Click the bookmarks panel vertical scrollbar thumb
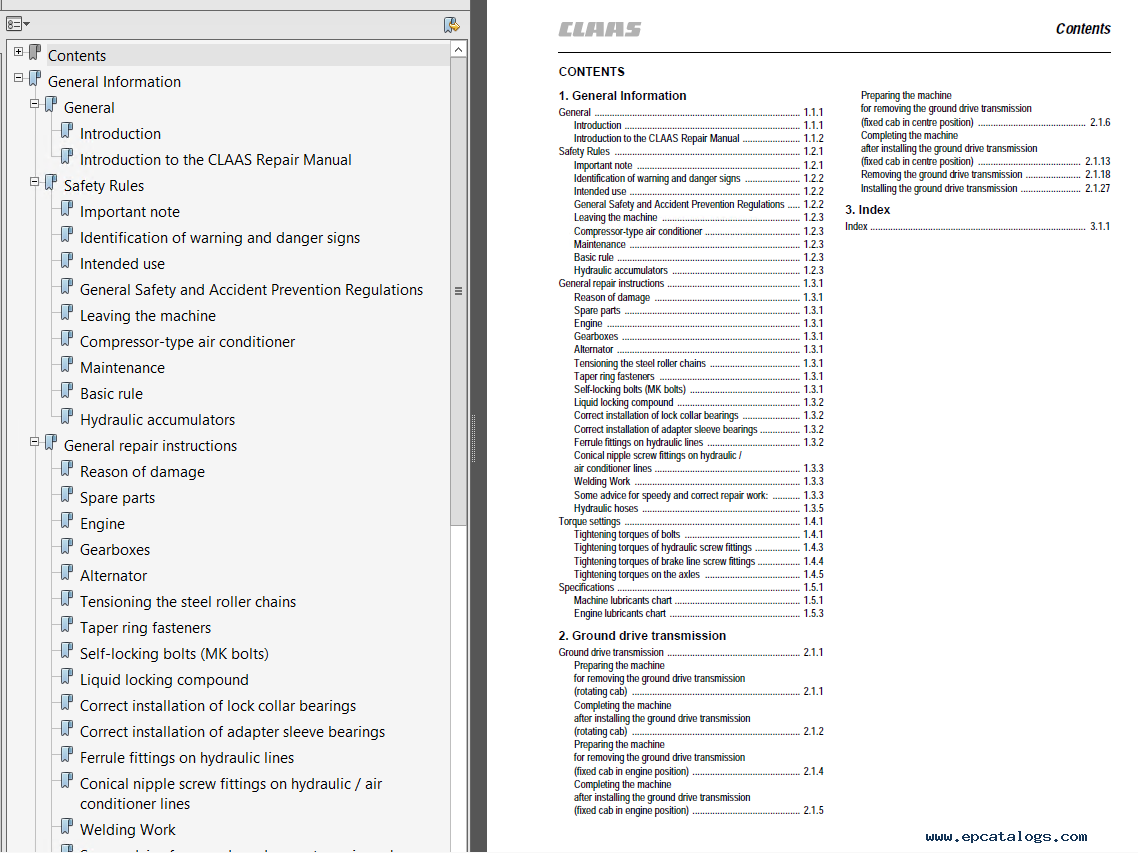 tap(458, 291)
